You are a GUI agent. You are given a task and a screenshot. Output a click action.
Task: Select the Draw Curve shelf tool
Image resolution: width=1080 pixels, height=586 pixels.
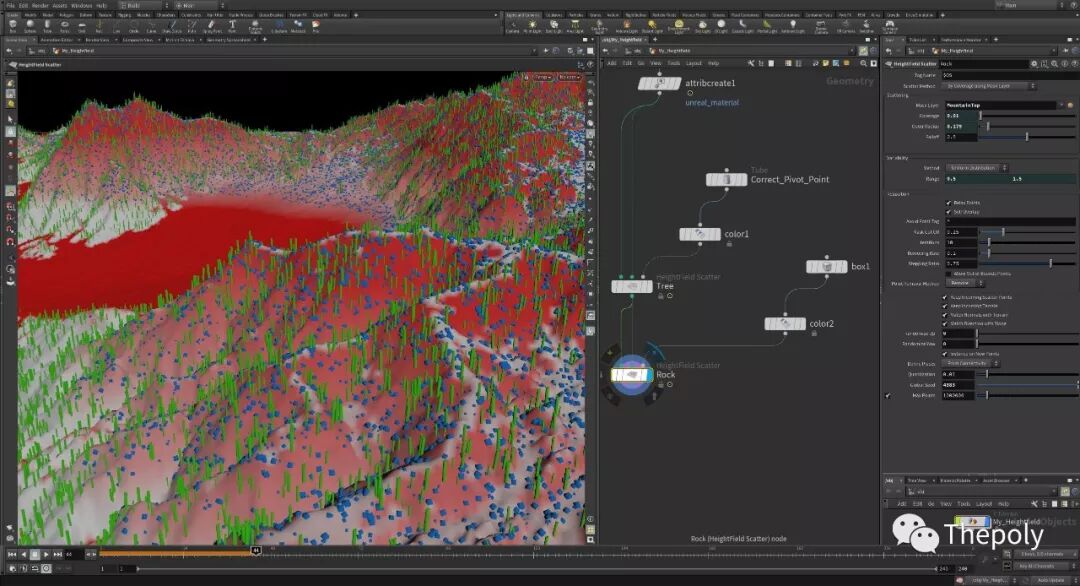[172, 26]
